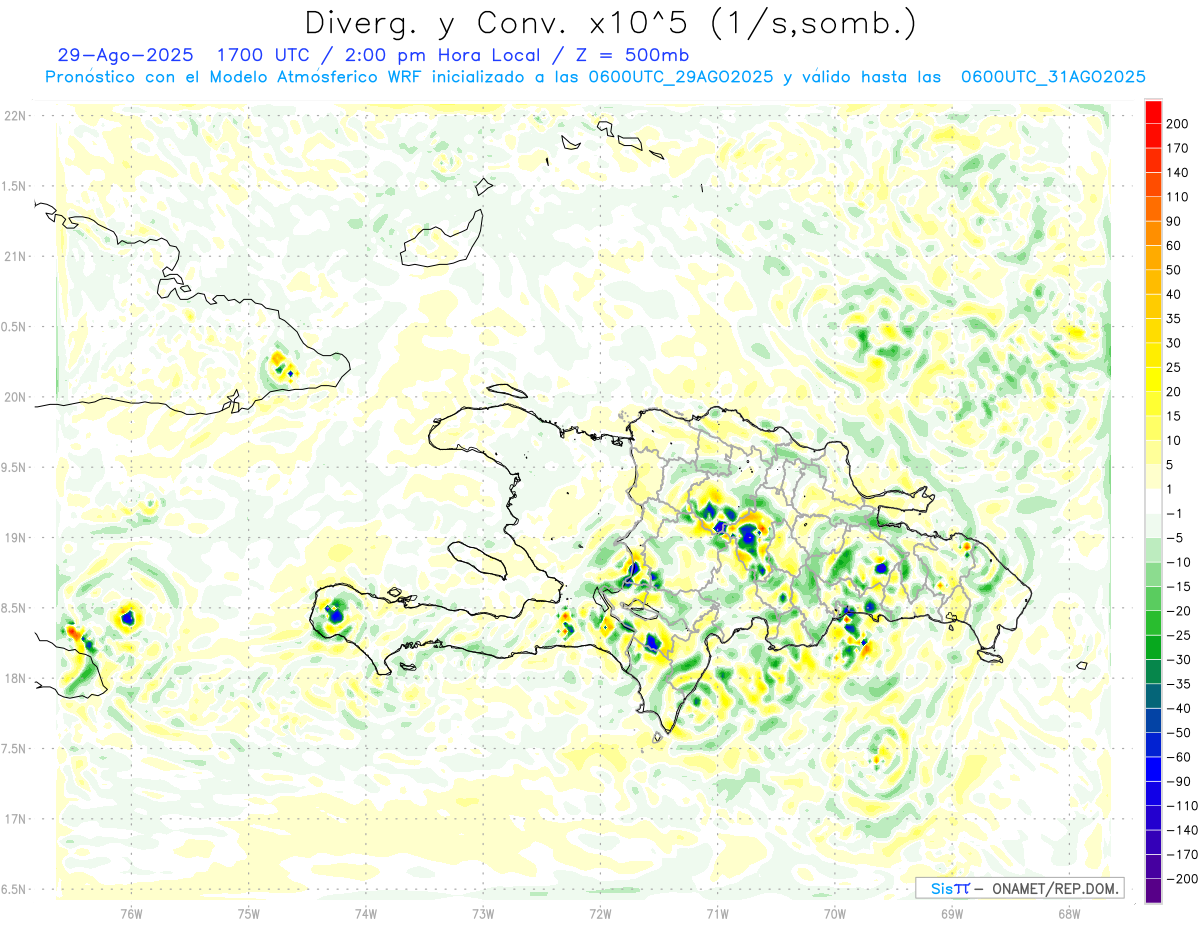This screenshot has width=1200, height=927.
Task: Click the 68W longitude axis label
Action: point(1069,912)
